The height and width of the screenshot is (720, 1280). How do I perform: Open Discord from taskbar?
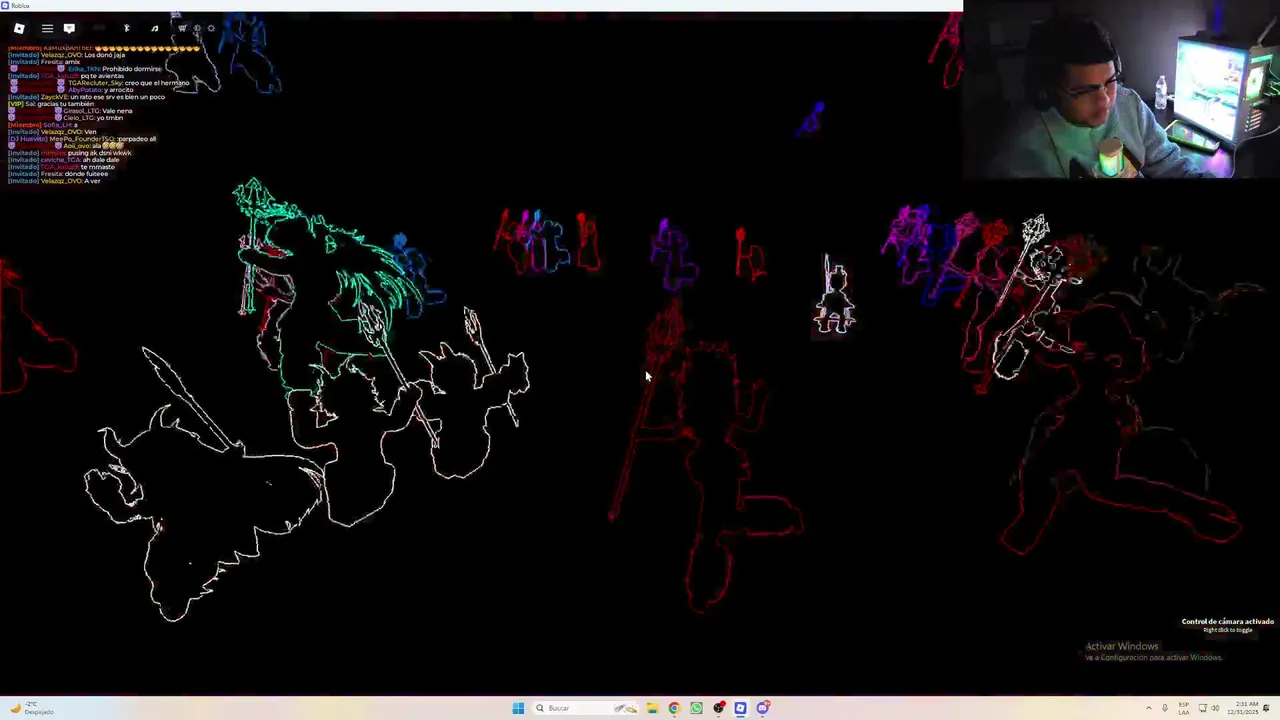click(x=762, y=708)
